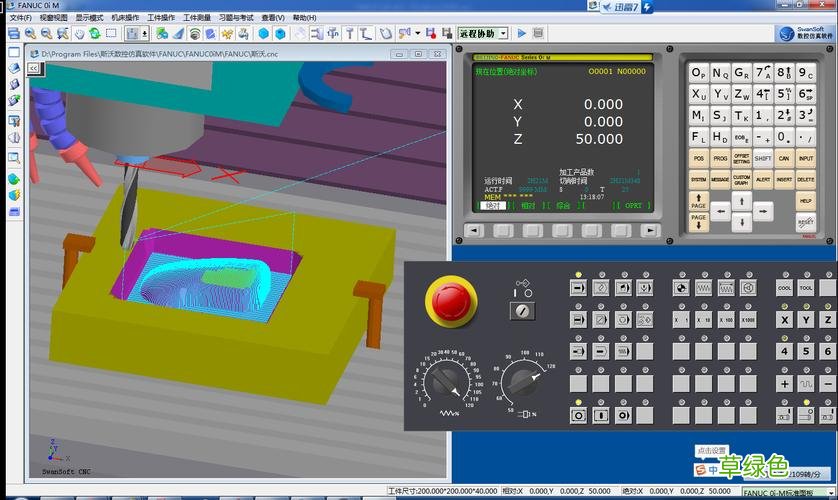
Task: Open the 机床操作 menu
Action: 125,18
